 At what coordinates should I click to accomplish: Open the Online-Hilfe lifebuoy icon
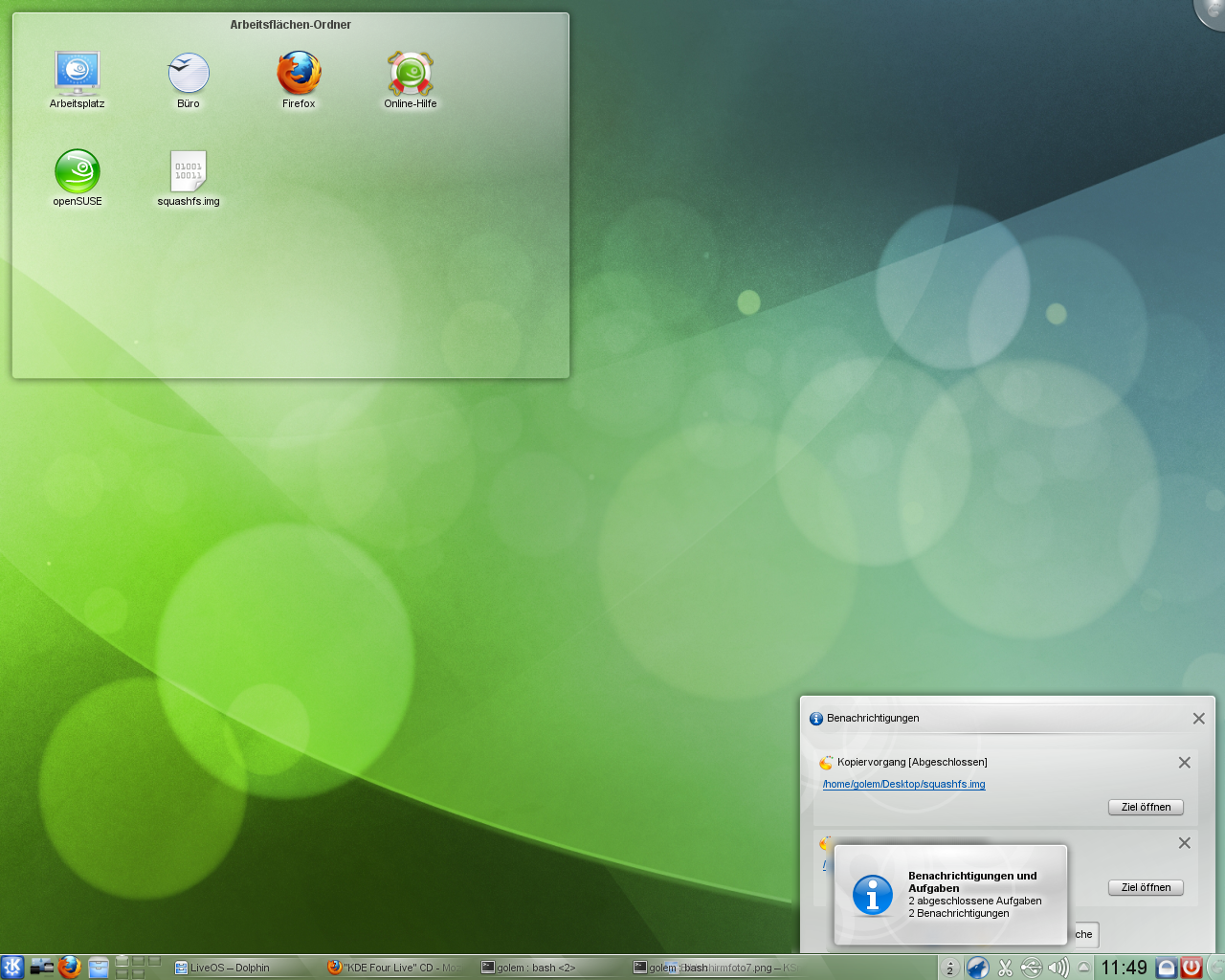click(411, 73)
